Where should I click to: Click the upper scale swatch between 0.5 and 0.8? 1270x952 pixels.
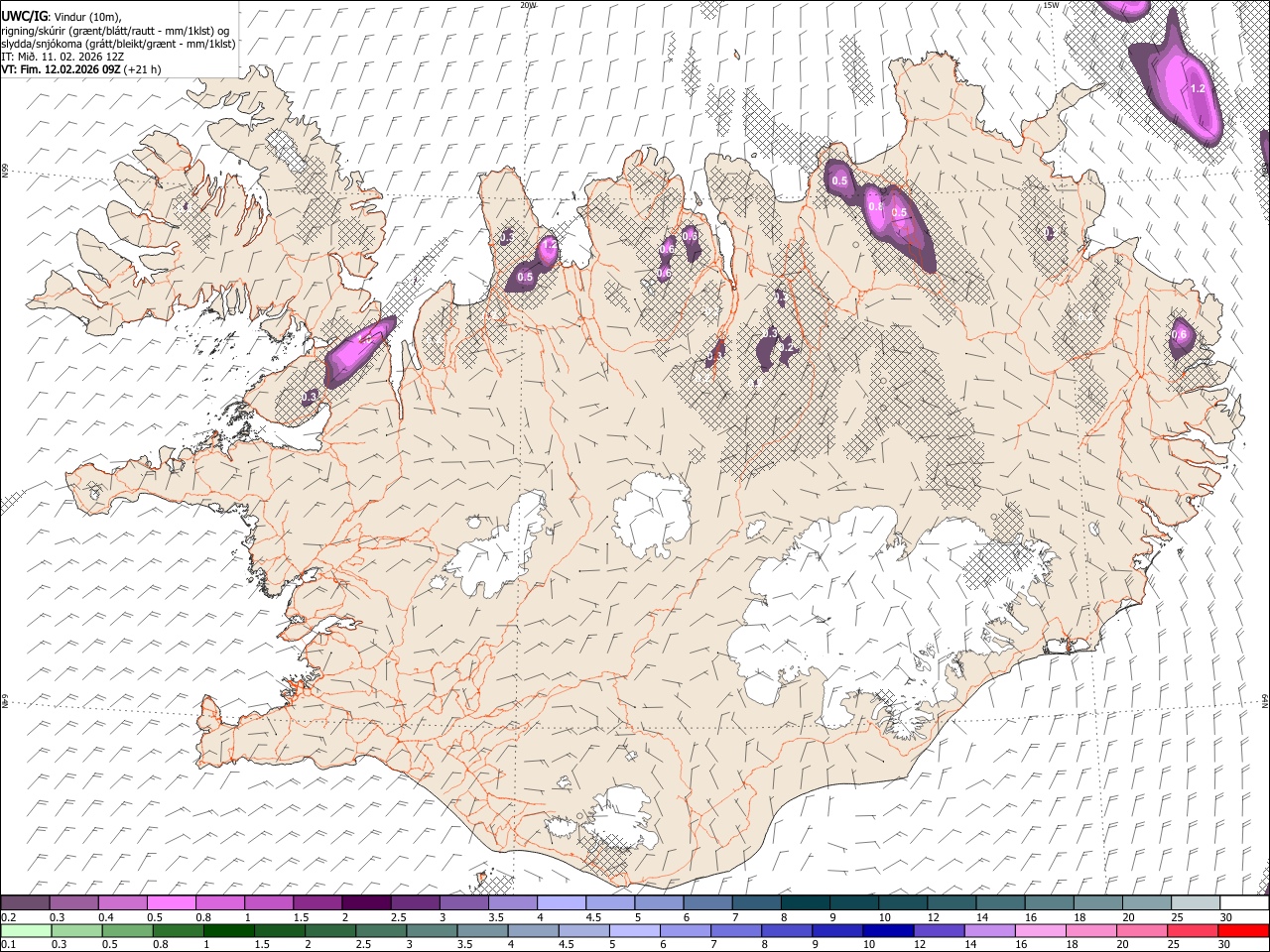click(172, 902)
